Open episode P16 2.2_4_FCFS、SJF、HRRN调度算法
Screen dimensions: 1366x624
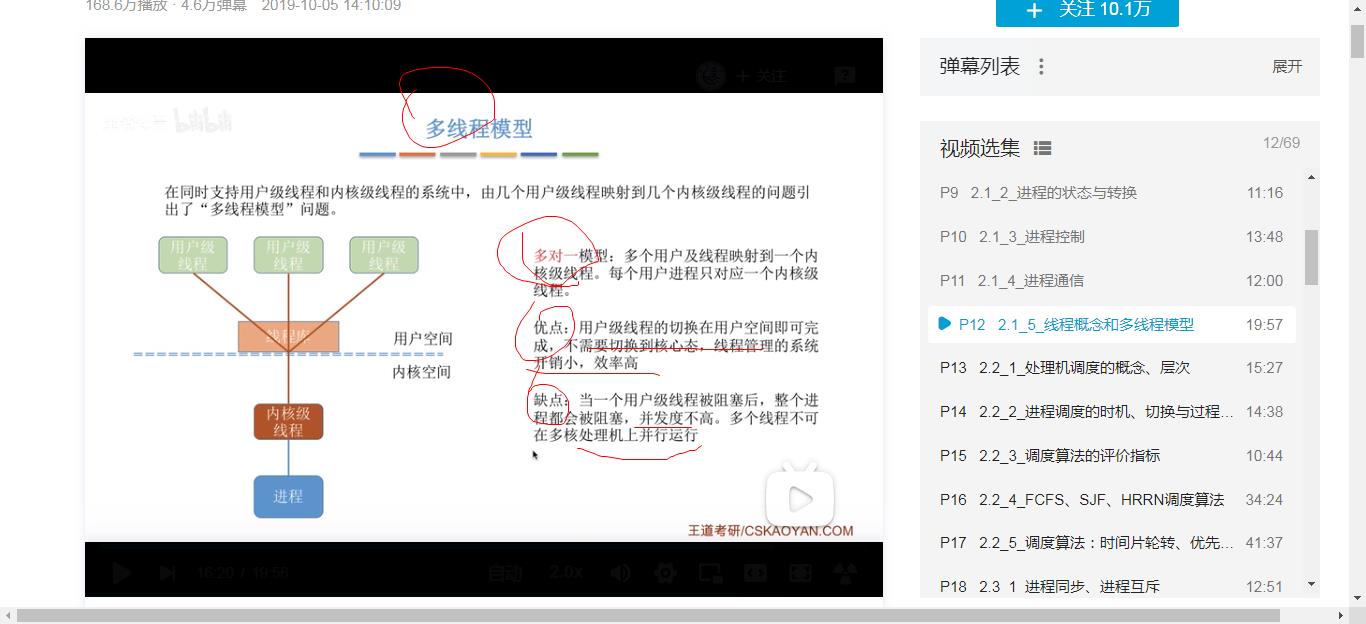(1112, 500)
